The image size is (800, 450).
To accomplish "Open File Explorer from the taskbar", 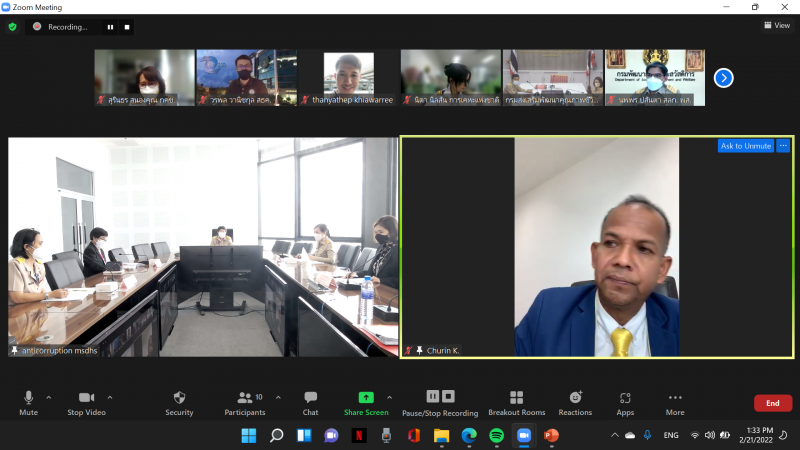I will tap(441, 435).
